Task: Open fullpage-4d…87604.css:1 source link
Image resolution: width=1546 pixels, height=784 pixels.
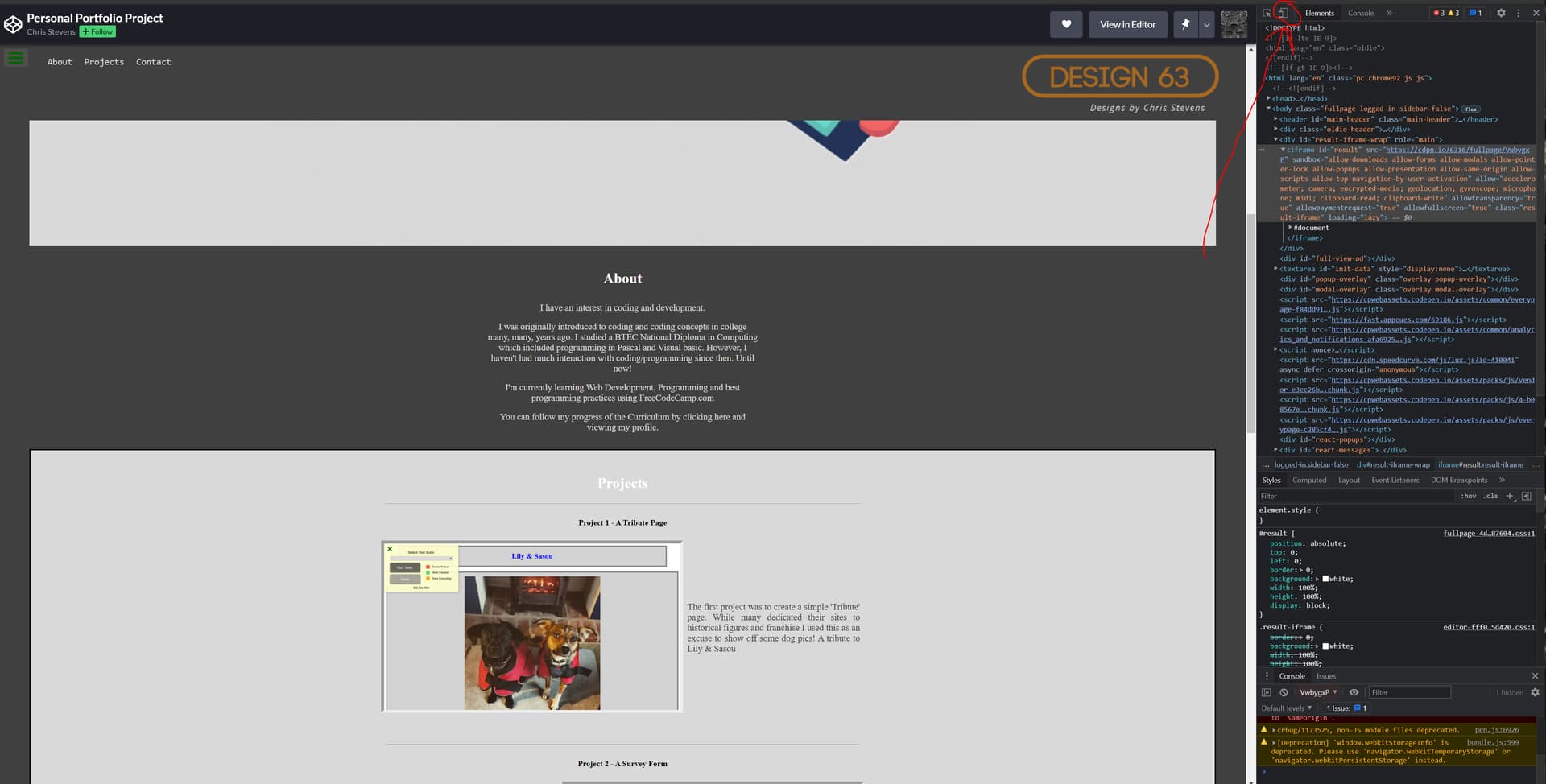Action: (x=1489, y=533)
